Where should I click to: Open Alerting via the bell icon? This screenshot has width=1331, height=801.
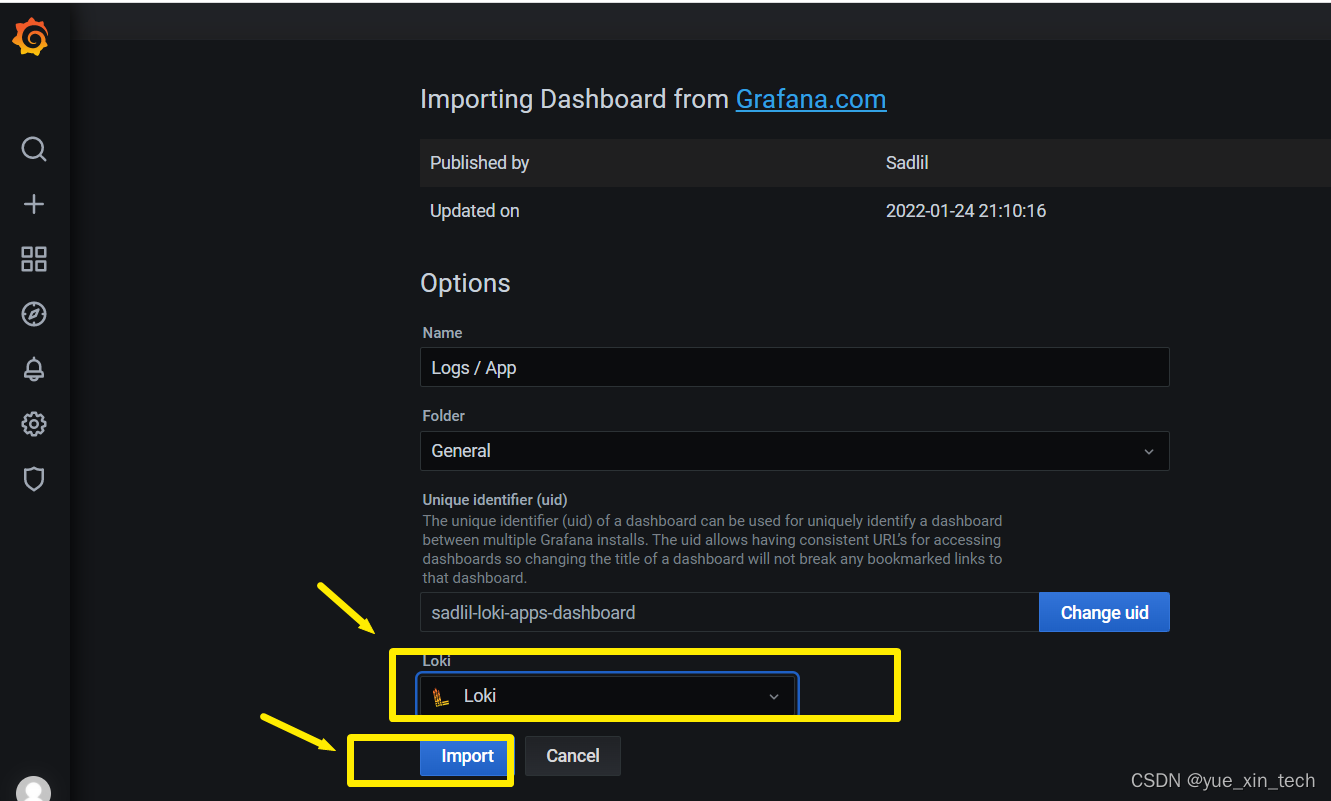tap(33, 368)
